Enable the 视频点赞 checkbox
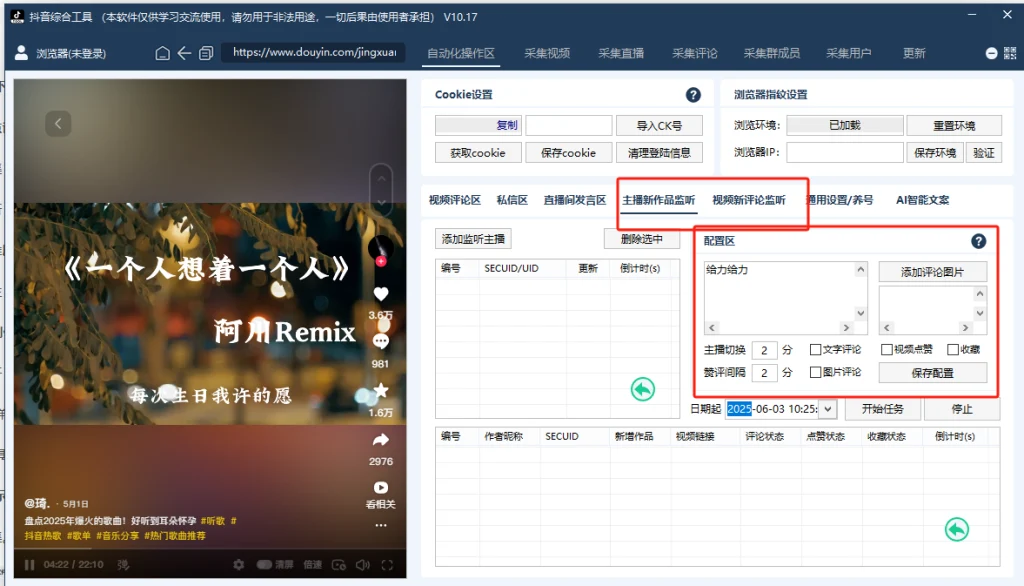 click(886, 350)
